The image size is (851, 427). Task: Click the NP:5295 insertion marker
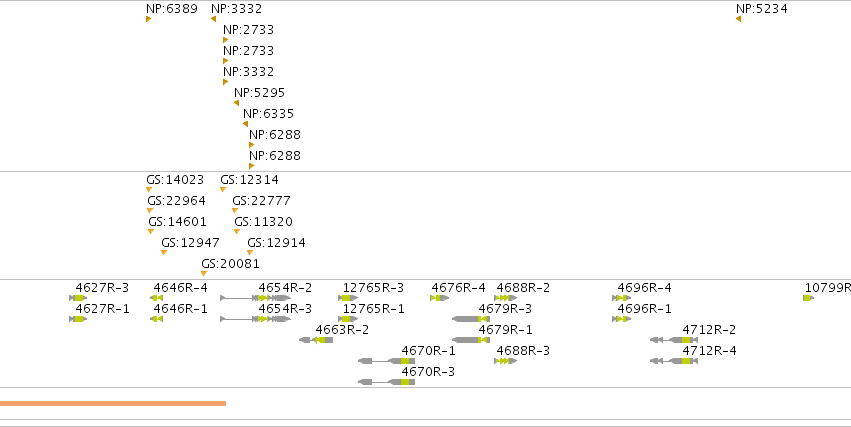click(236, 103)
